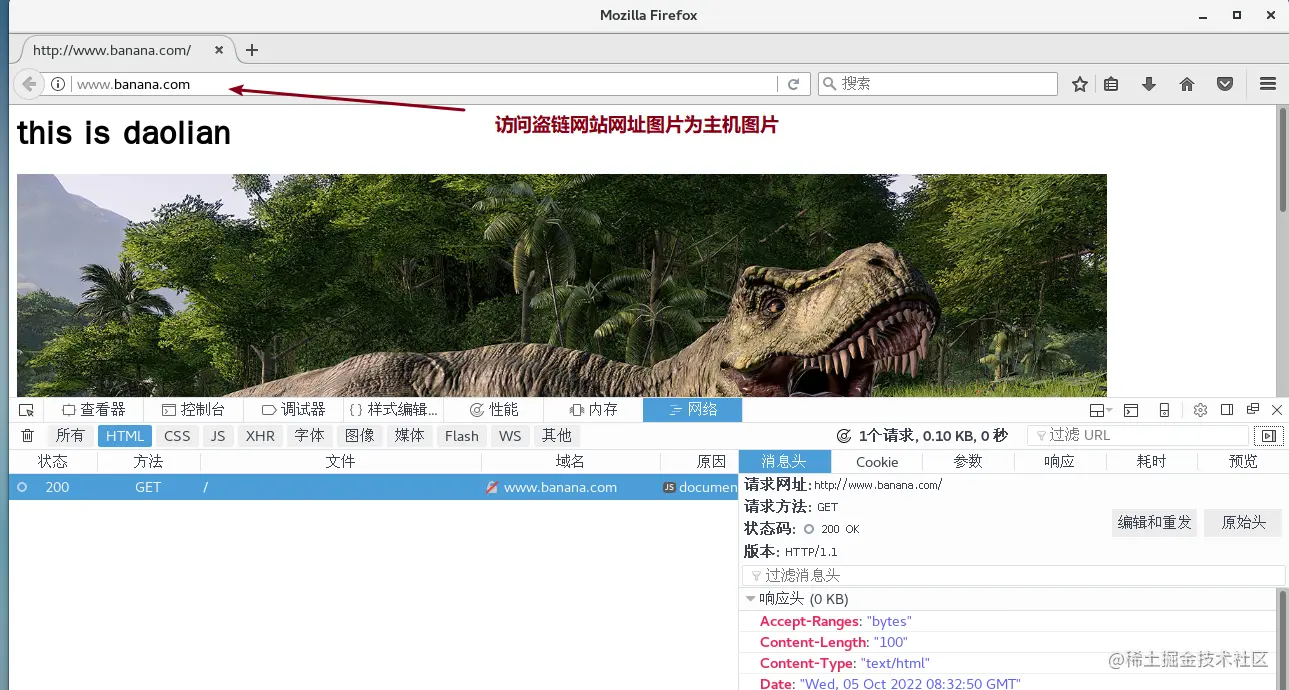
Task: Select the element picker icon in DevTools
Action: click(26, 409)
